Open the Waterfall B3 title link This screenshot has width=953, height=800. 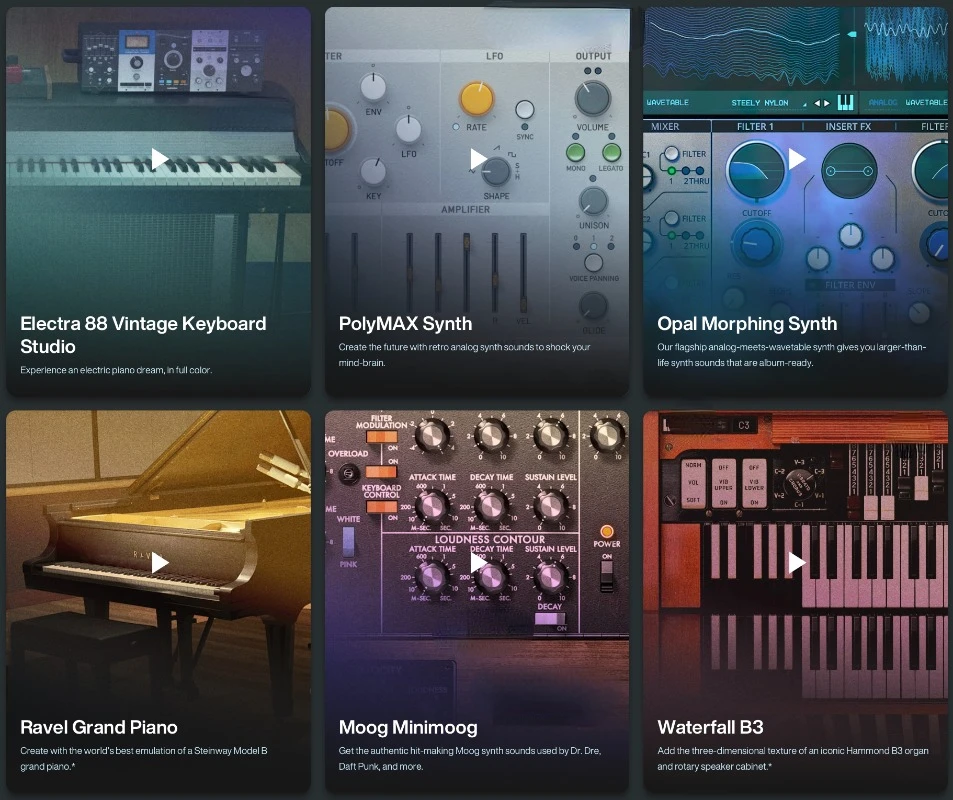coord(710,727)
